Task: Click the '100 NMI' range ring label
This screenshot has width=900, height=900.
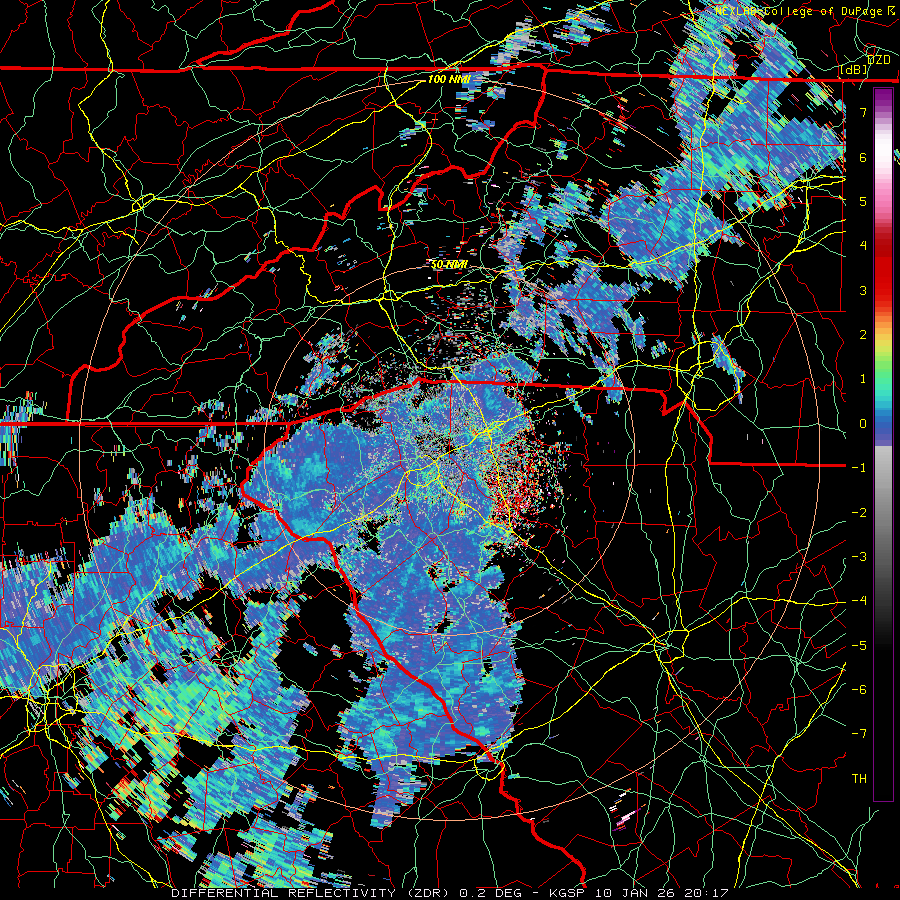Action: pos(449,79)
